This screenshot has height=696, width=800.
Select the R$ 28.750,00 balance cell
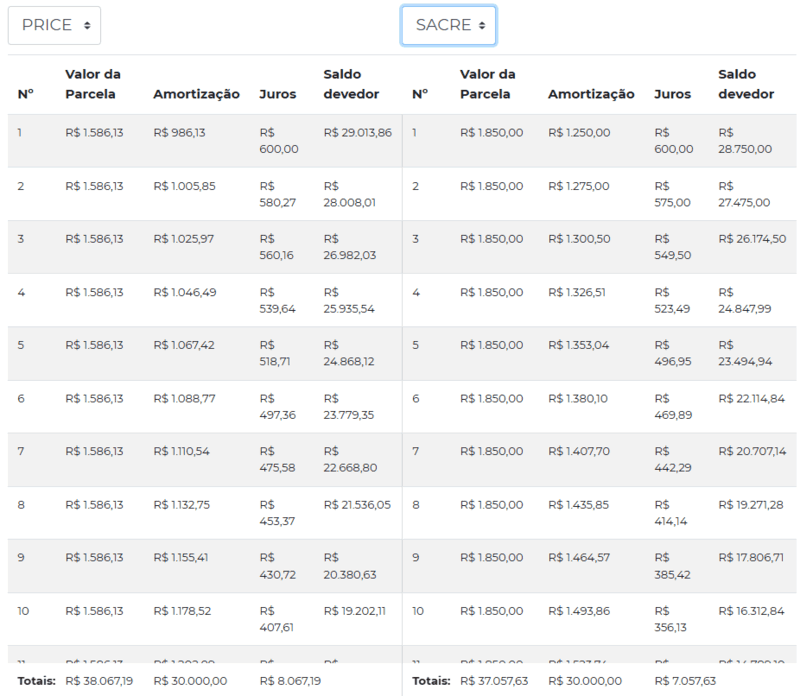pos(744,140)
